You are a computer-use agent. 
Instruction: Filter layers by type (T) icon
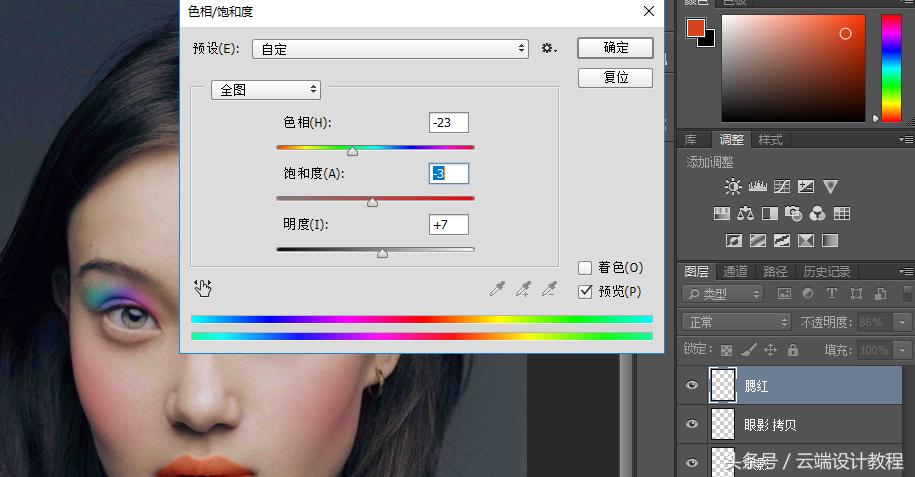point(832,294)
